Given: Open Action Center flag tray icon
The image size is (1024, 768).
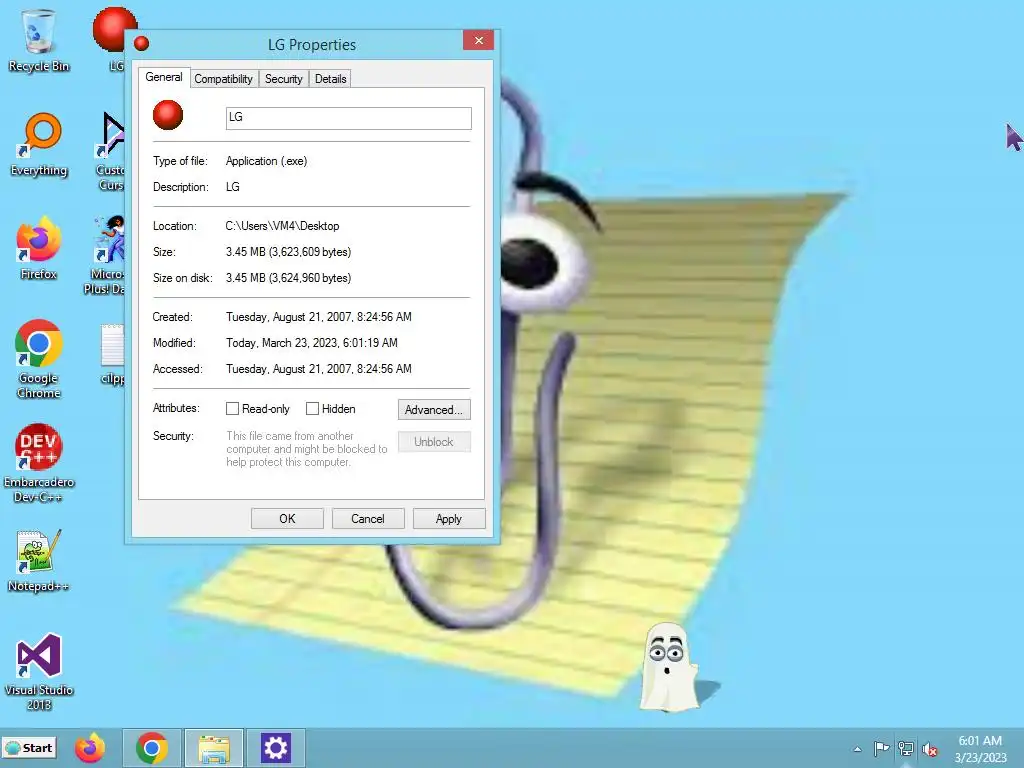Looking at the screenshot, I should tap(881, 748).
